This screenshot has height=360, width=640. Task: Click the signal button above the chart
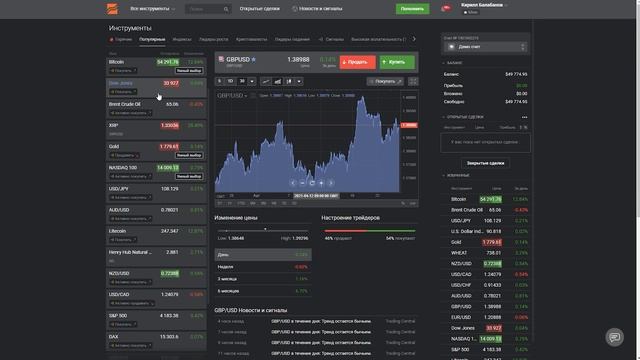385,82
